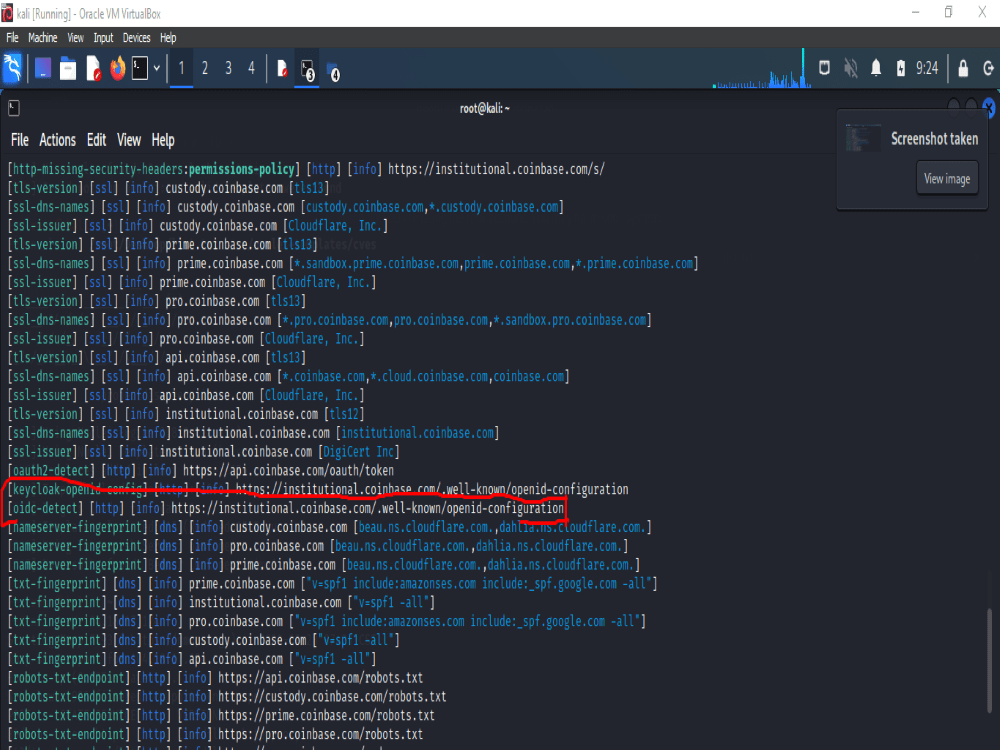This screenshot has height=750, width=1000.
Task: Switch to workspace 3
Action: click(228, 68)
